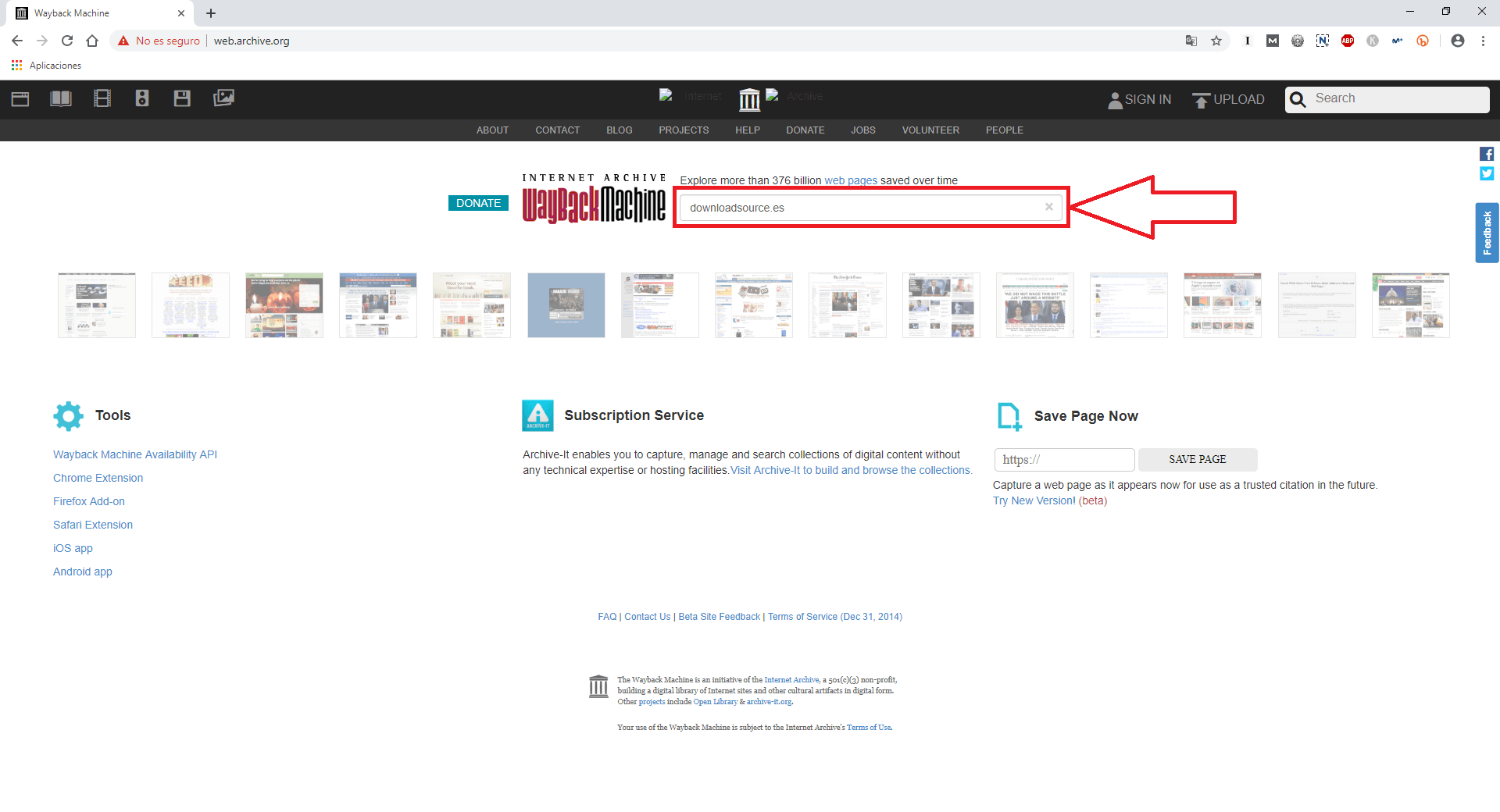Open the Software floppy disk icon

click(x=182, y=98)
